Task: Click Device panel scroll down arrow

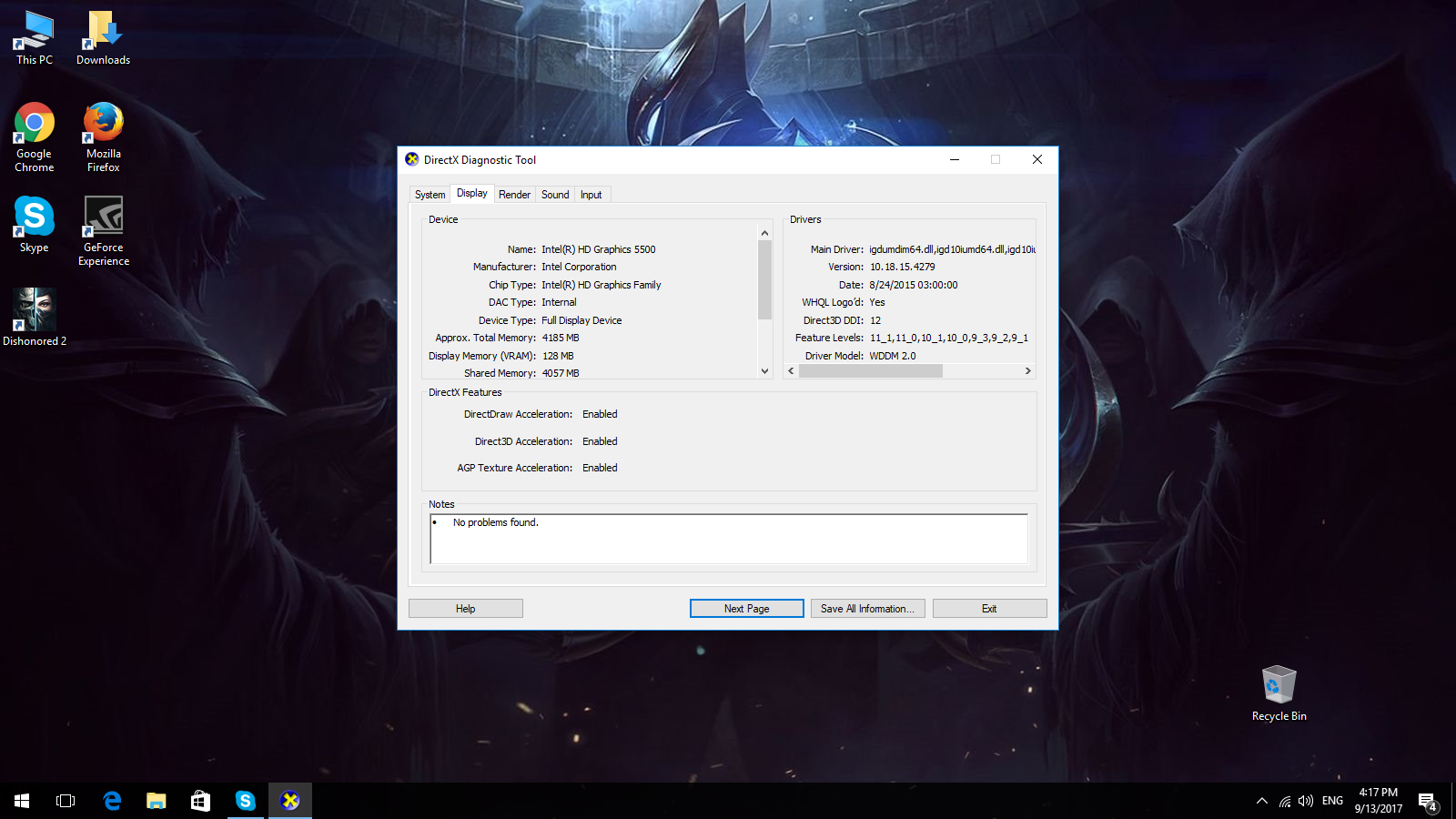Action: pos(764,370)
